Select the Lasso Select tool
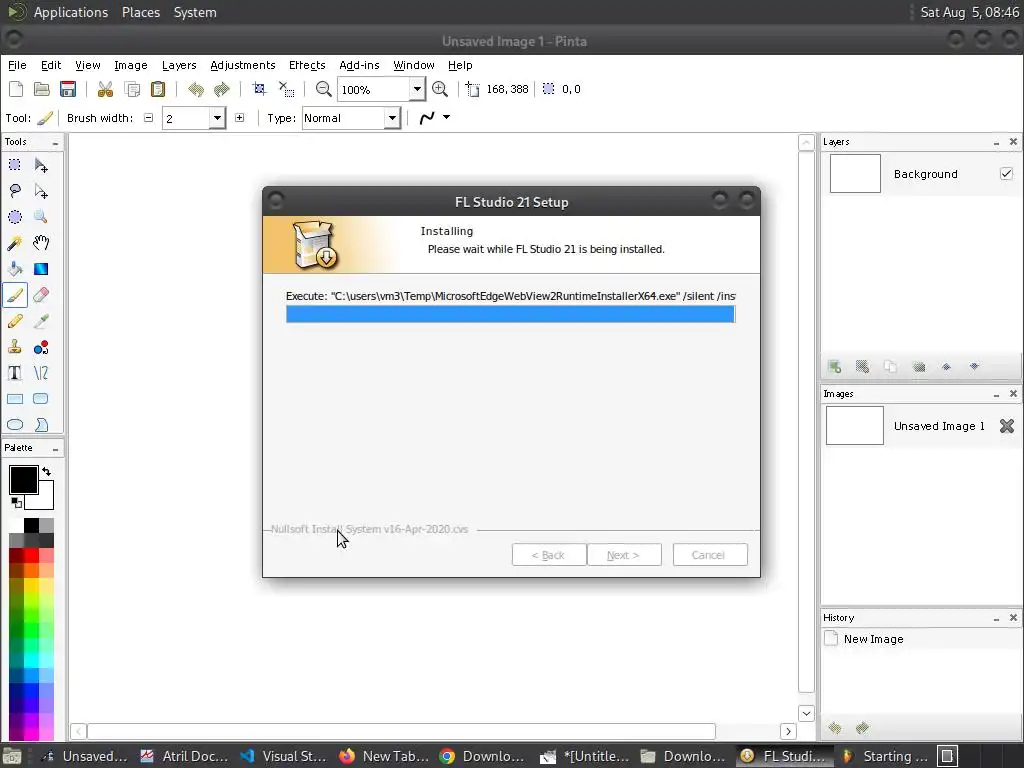Image resolution: width=1024 pixels, height=768 pixels. [14, 191]
